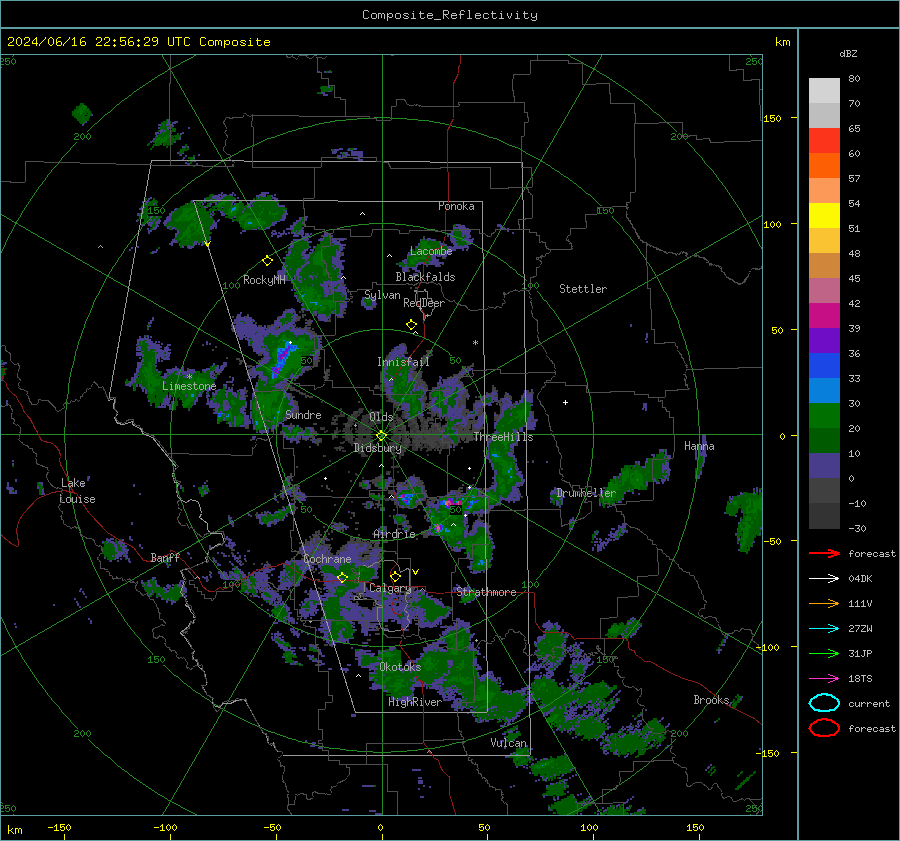Click the -150 label on bottom km axis
900x841 pixels.
click(59, 827)
